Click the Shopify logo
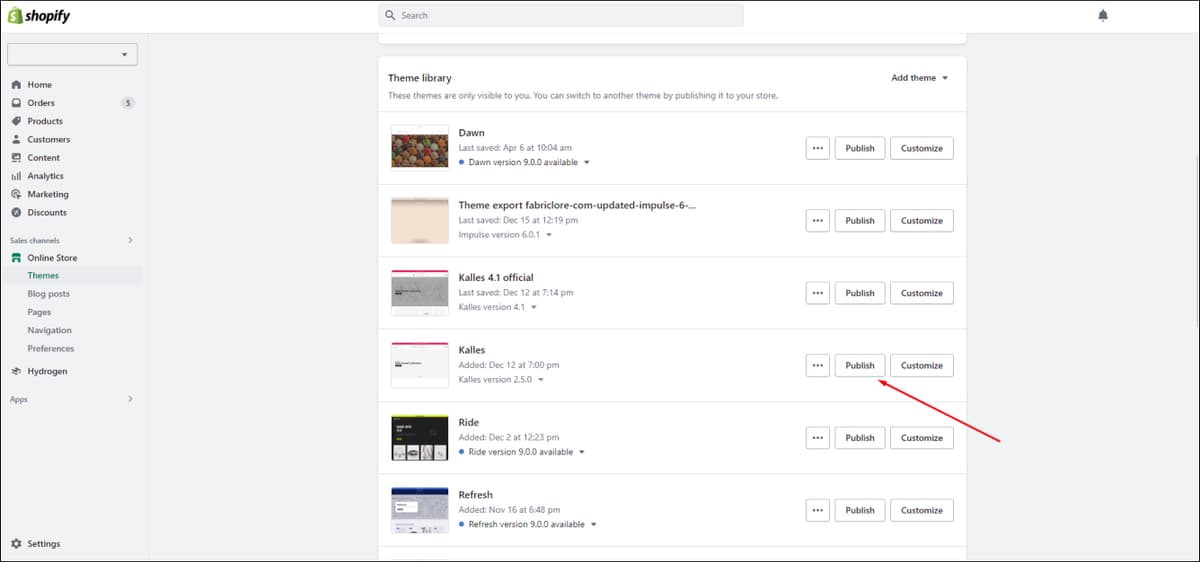The image size is (1200, 562). (x=40, y=15)
